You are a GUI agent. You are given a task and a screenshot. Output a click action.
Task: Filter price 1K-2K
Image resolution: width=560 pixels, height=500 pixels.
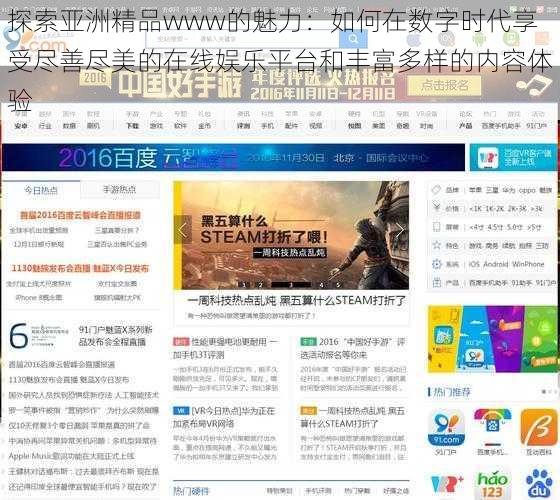[x=495, y=209]
